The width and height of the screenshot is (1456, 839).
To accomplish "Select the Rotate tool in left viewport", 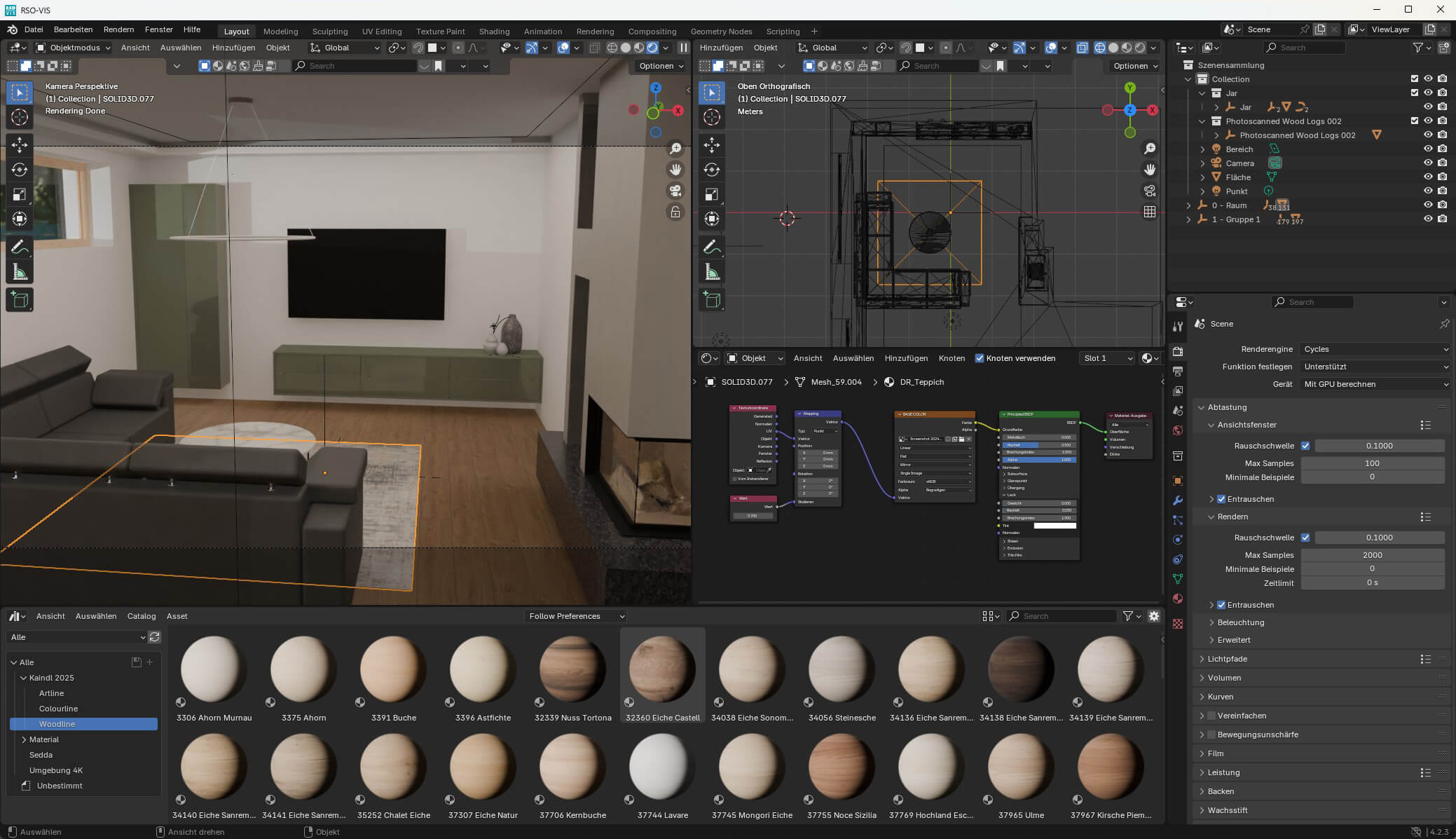I will coord(20,170).
